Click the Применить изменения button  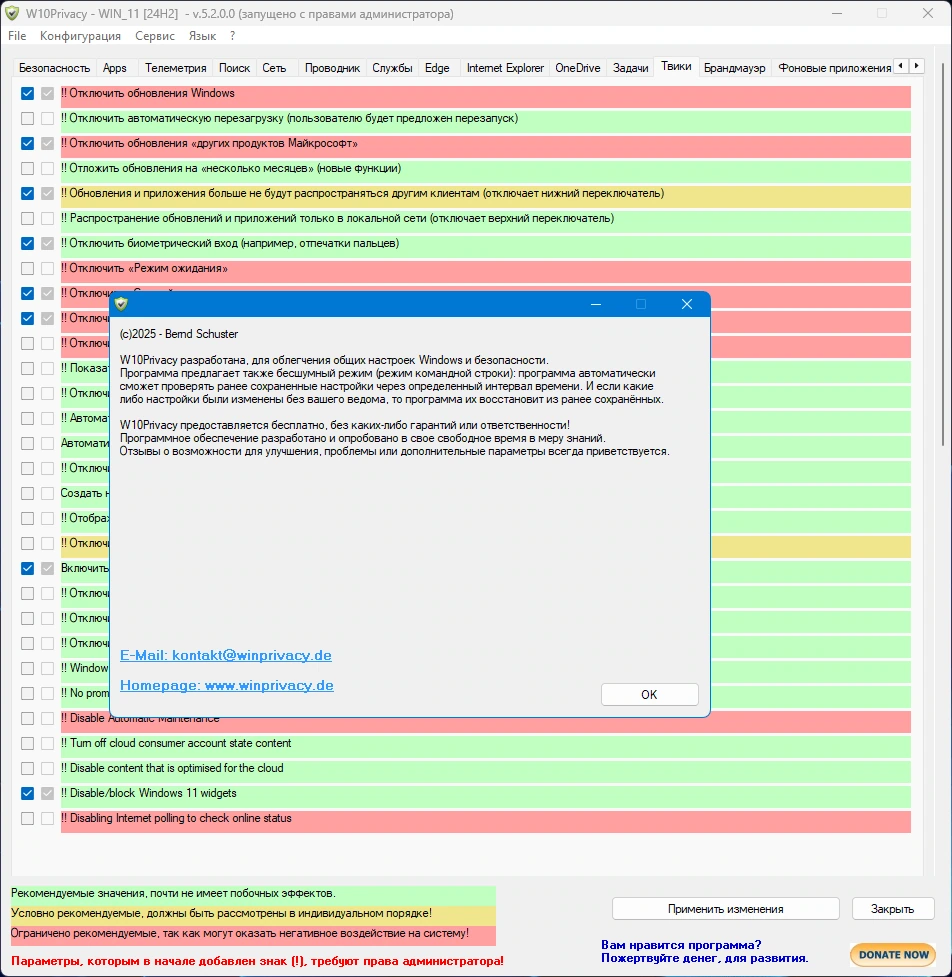726,908
